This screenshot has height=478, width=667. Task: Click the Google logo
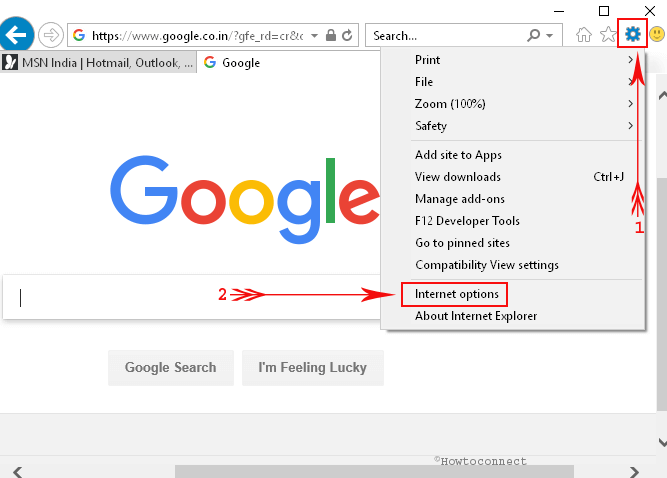pos(245,200)
